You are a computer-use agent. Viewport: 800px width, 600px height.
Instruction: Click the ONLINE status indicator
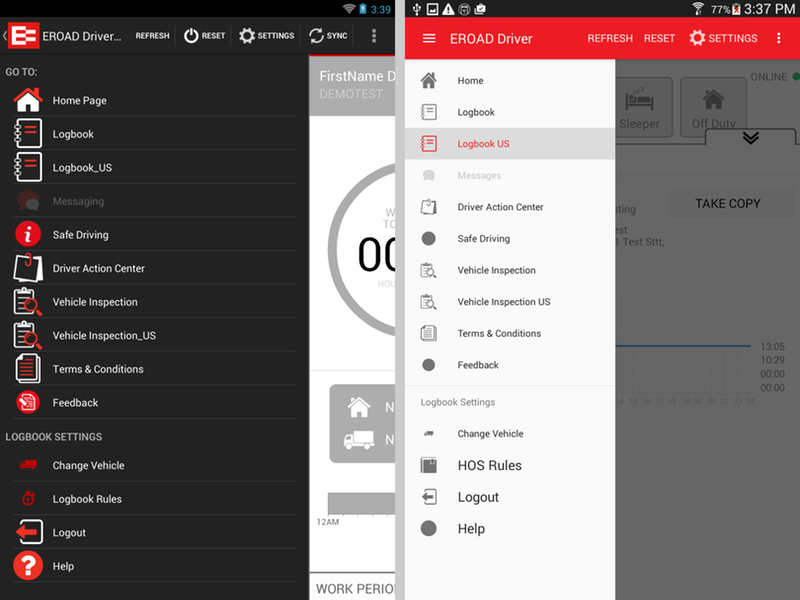click(774, 77)
